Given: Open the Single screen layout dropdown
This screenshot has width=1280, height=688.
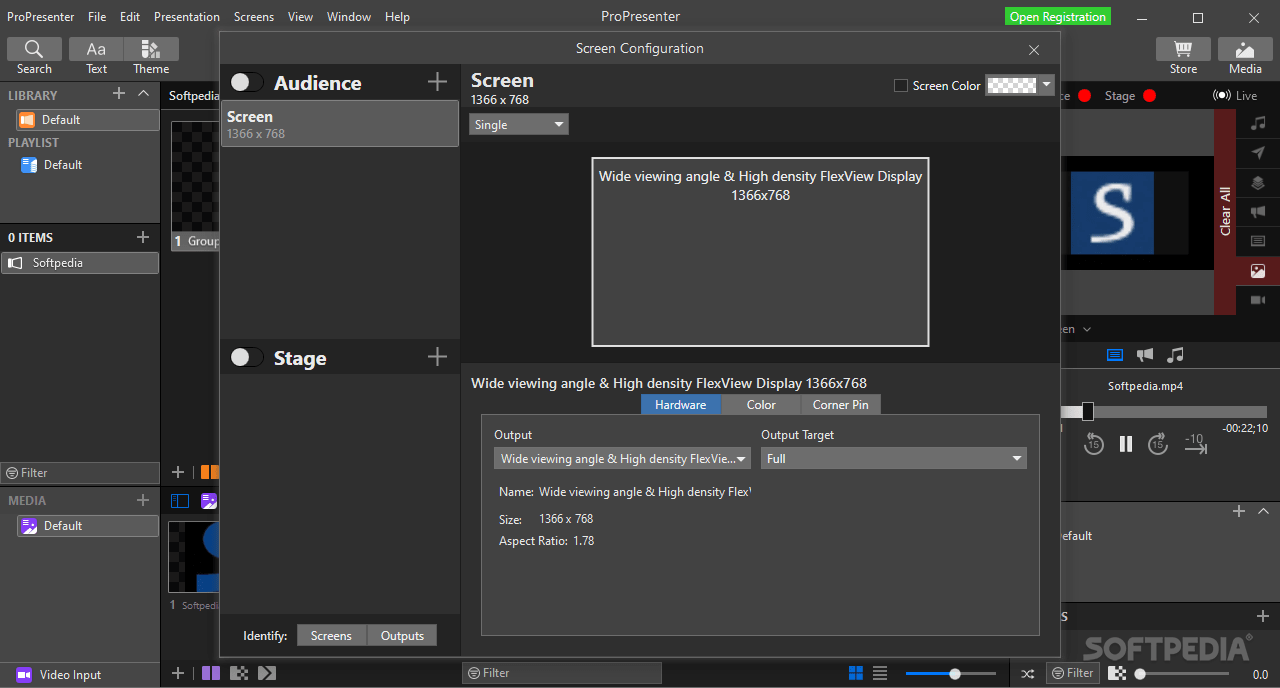Looking at the screenshot, I should [518, 124].
